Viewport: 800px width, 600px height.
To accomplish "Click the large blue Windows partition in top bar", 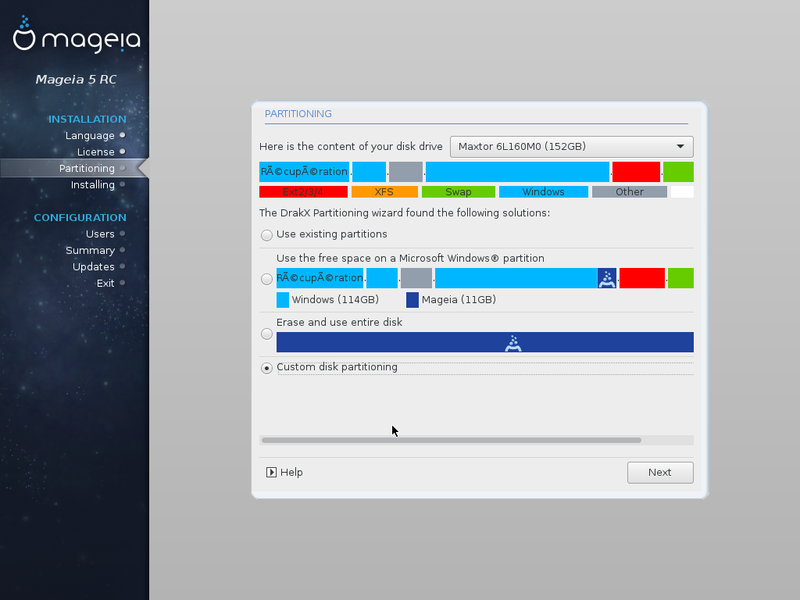I will 517,172.
